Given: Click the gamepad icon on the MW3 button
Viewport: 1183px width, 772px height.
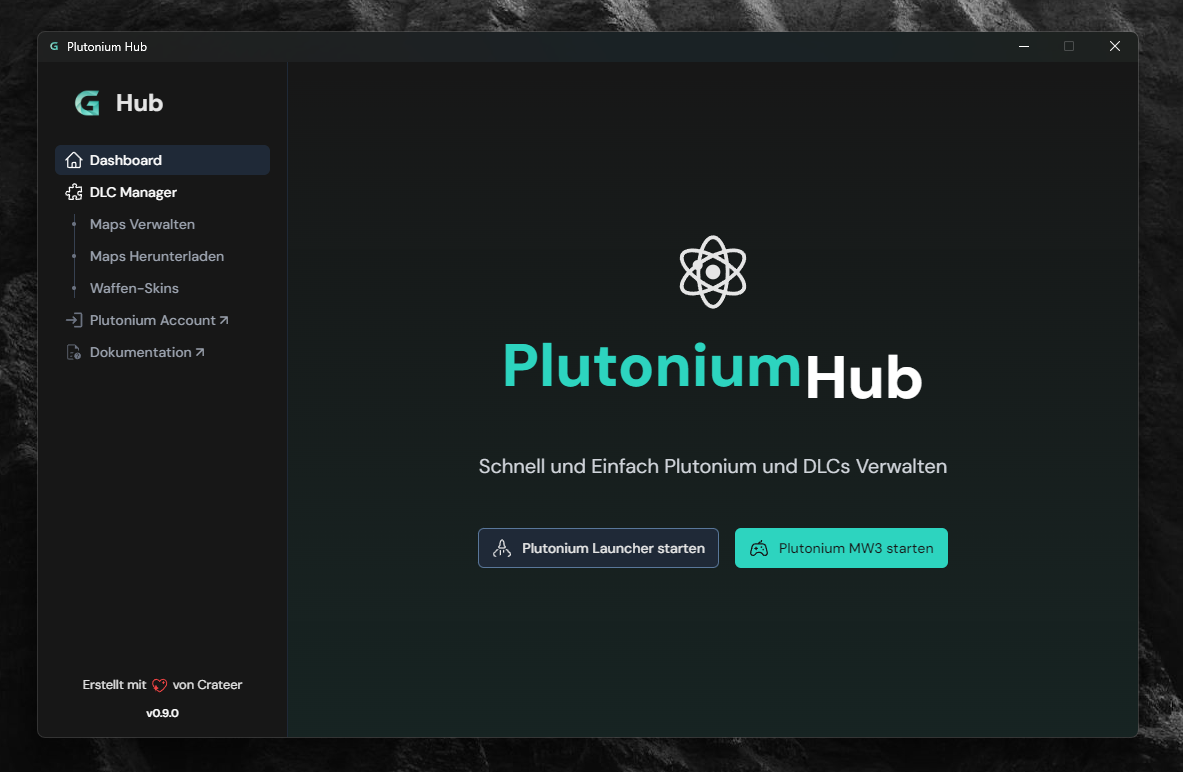Looking at the screenshot, I should [x=760, y=548].
